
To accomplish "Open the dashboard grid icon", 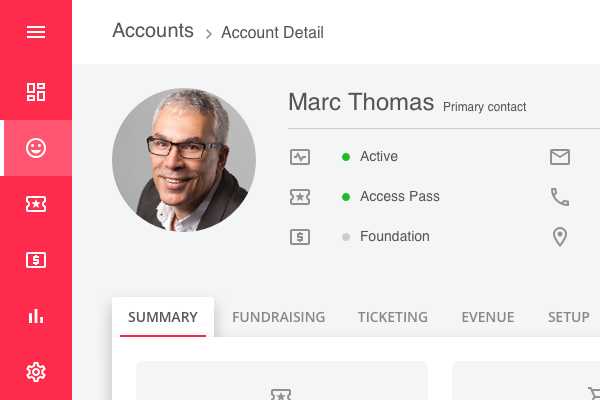I will (36, 92).
